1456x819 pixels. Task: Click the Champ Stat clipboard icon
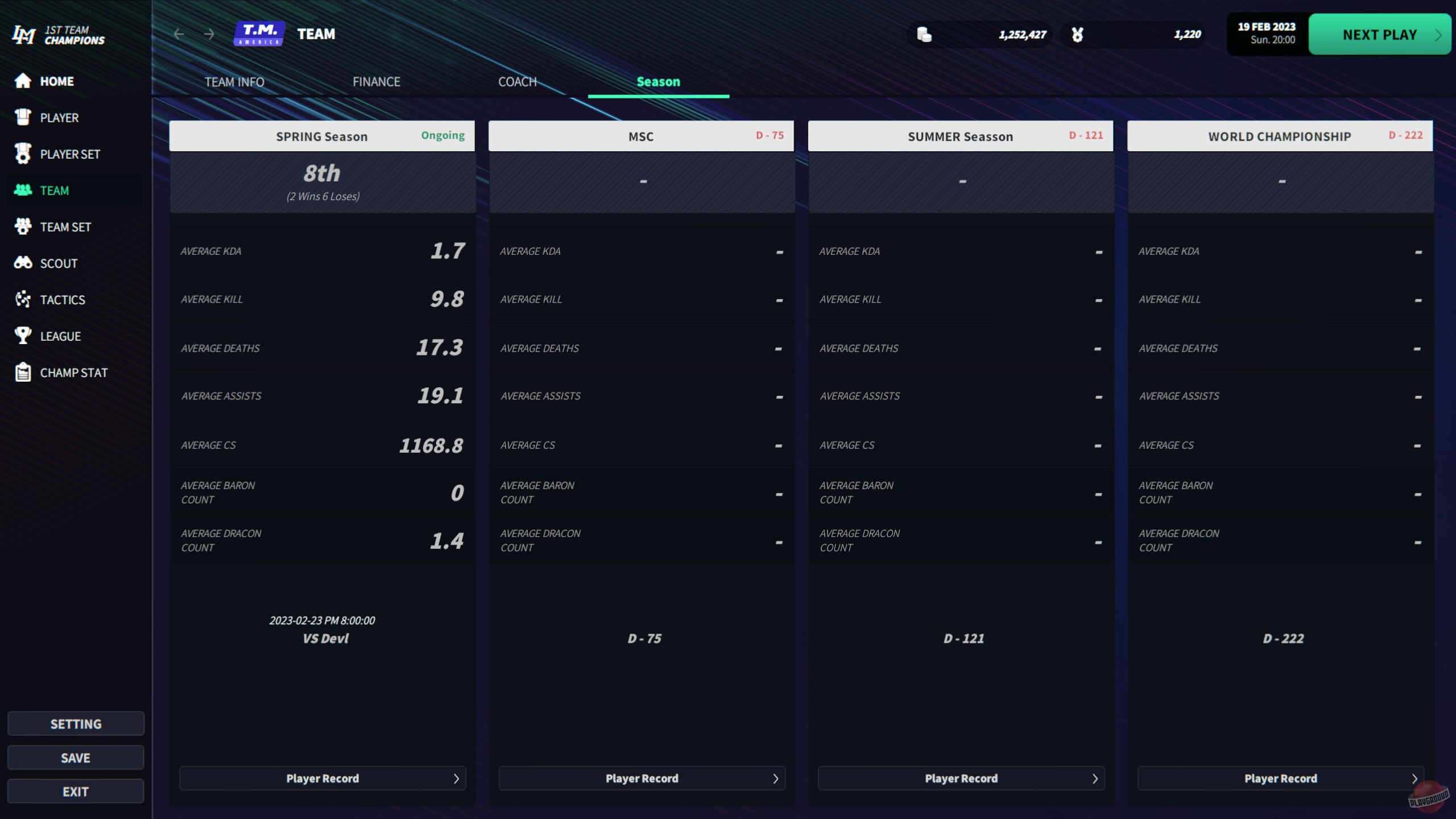(x=23, y=372)
